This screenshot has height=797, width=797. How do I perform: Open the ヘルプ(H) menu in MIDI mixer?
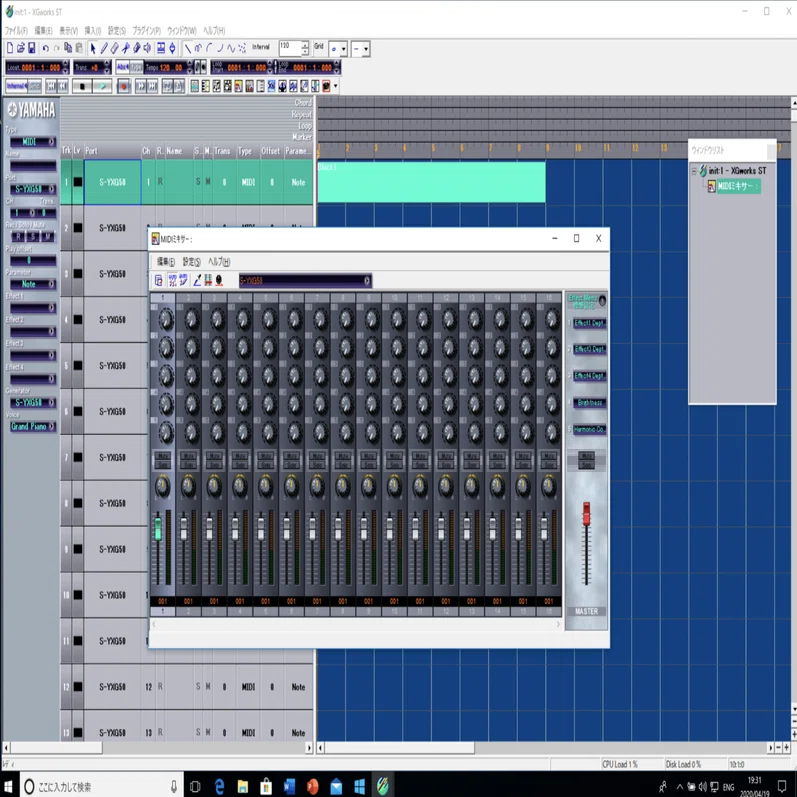219,262
